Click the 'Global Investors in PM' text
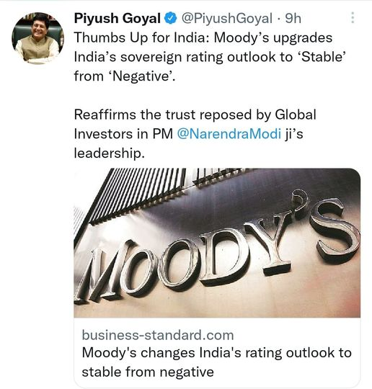Viewport: 372px width, 389px height. pyautogui.click(x=195, y=124)
